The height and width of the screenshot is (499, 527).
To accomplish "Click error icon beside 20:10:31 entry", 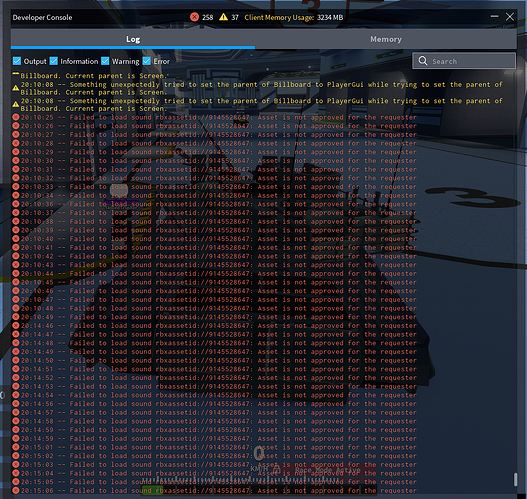I will [x=15, y=169].
